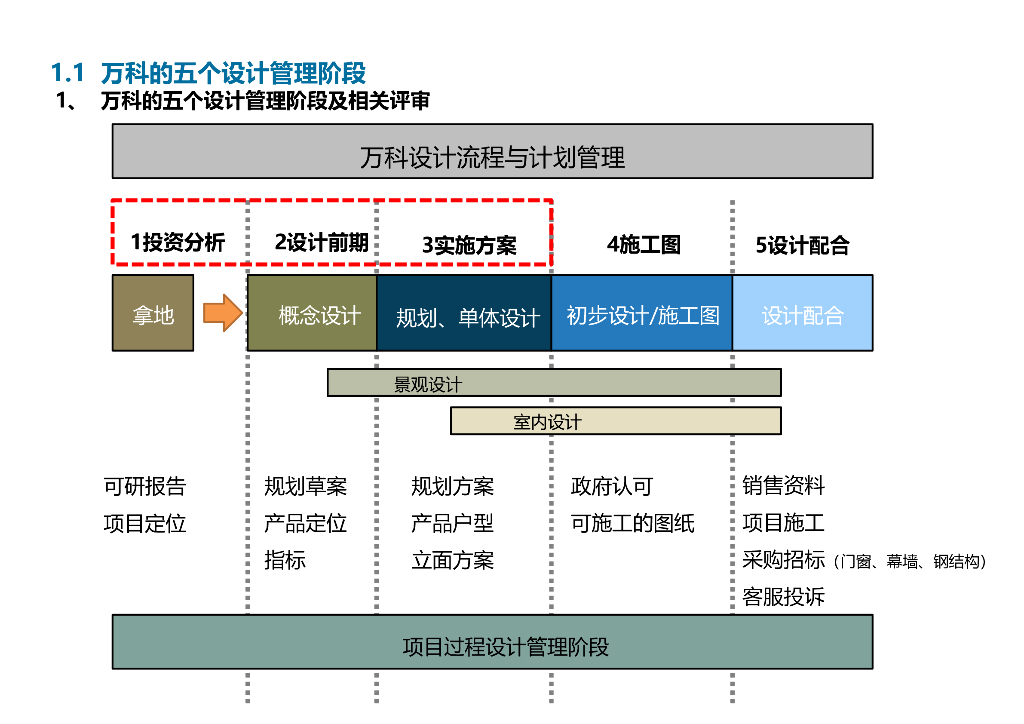Click the text '产品户型'
This screenshot has width=1024, height=724.
[x=452, y=523]
